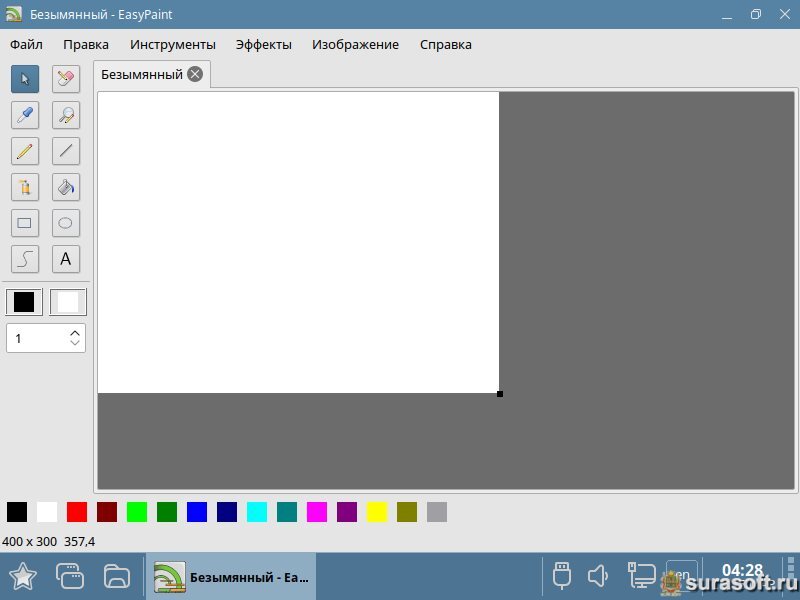
Task: Select EasyPaint task in the taskbar
Action: [231, 577]
